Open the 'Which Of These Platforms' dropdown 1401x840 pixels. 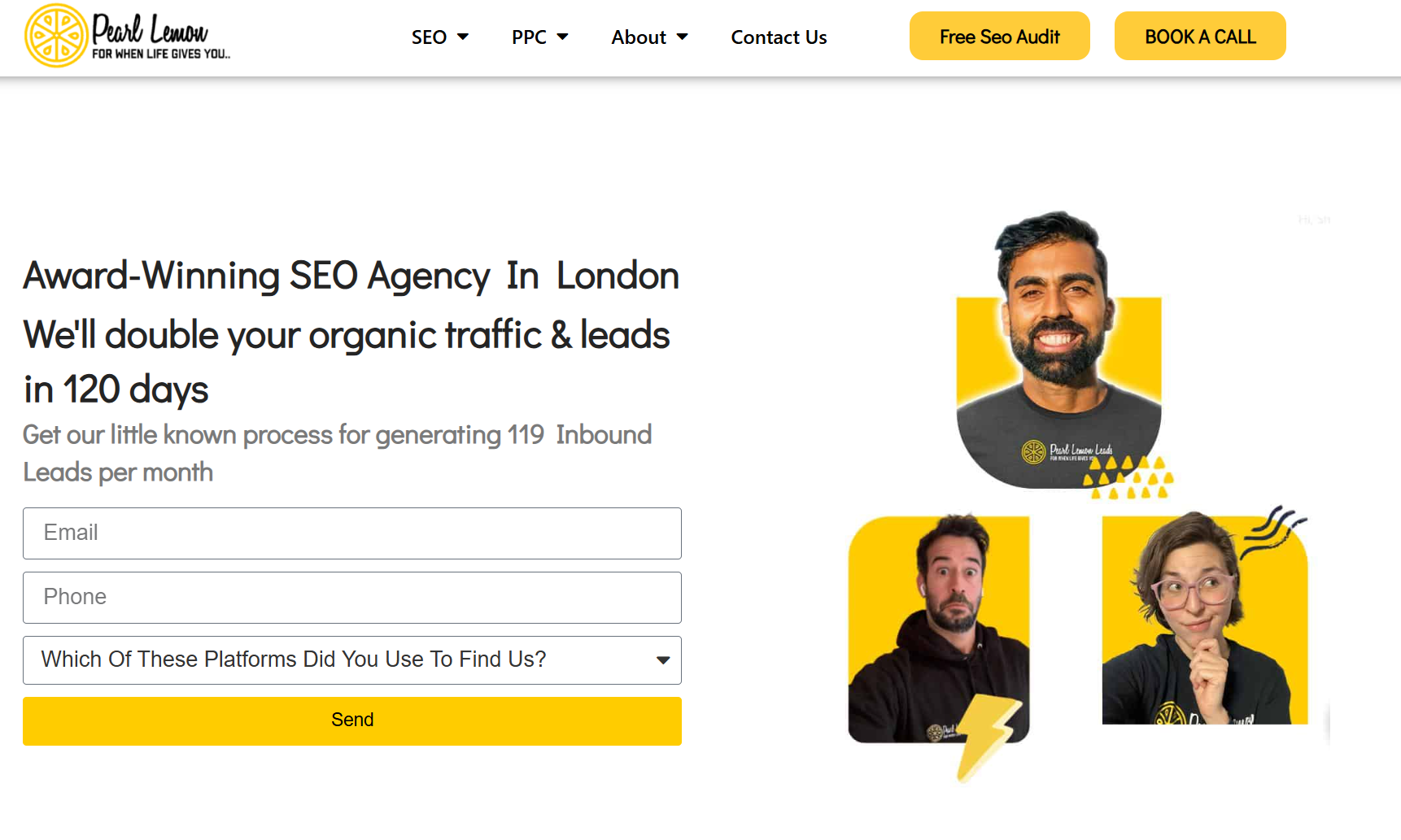352,660
